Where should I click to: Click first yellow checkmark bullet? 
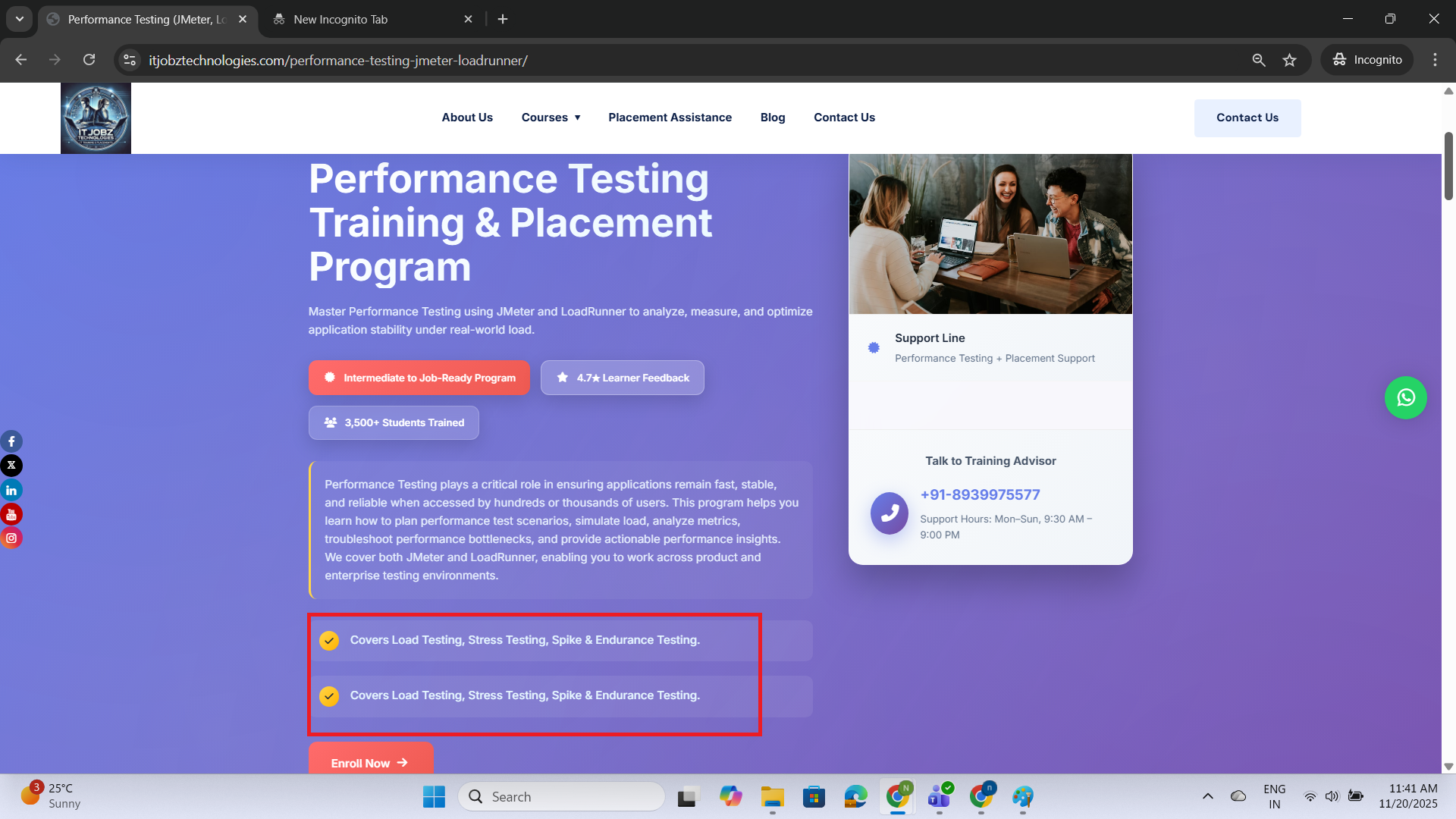[x=329, y=641]
